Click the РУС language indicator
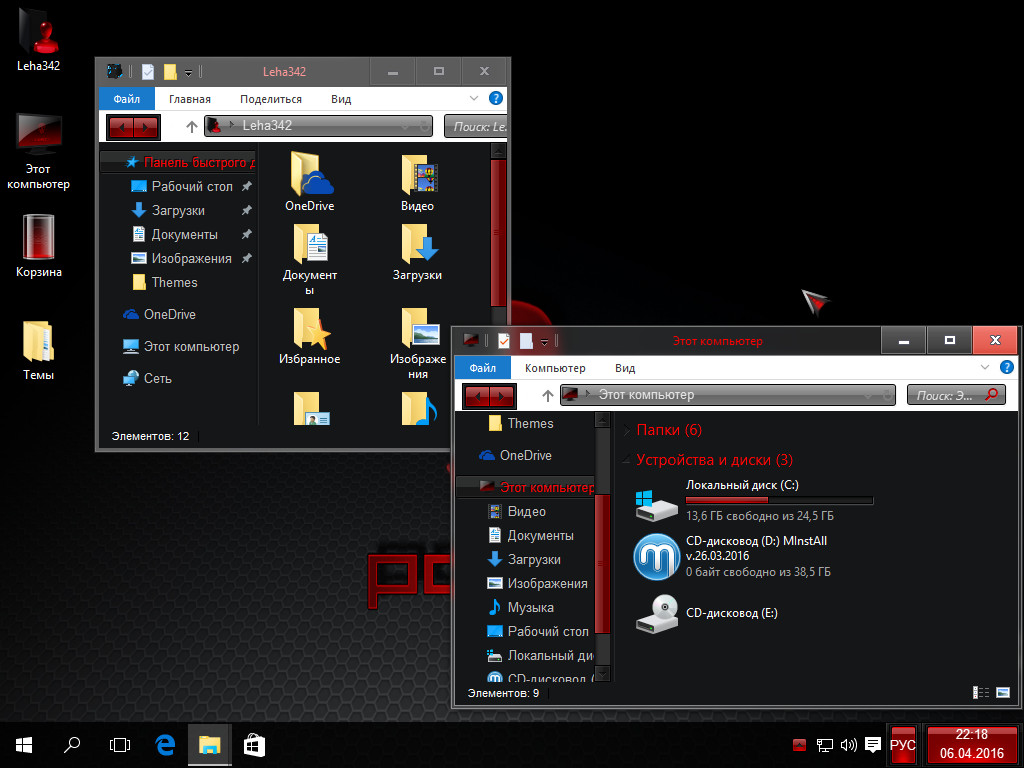1024x768 pixels. [903, 745]
